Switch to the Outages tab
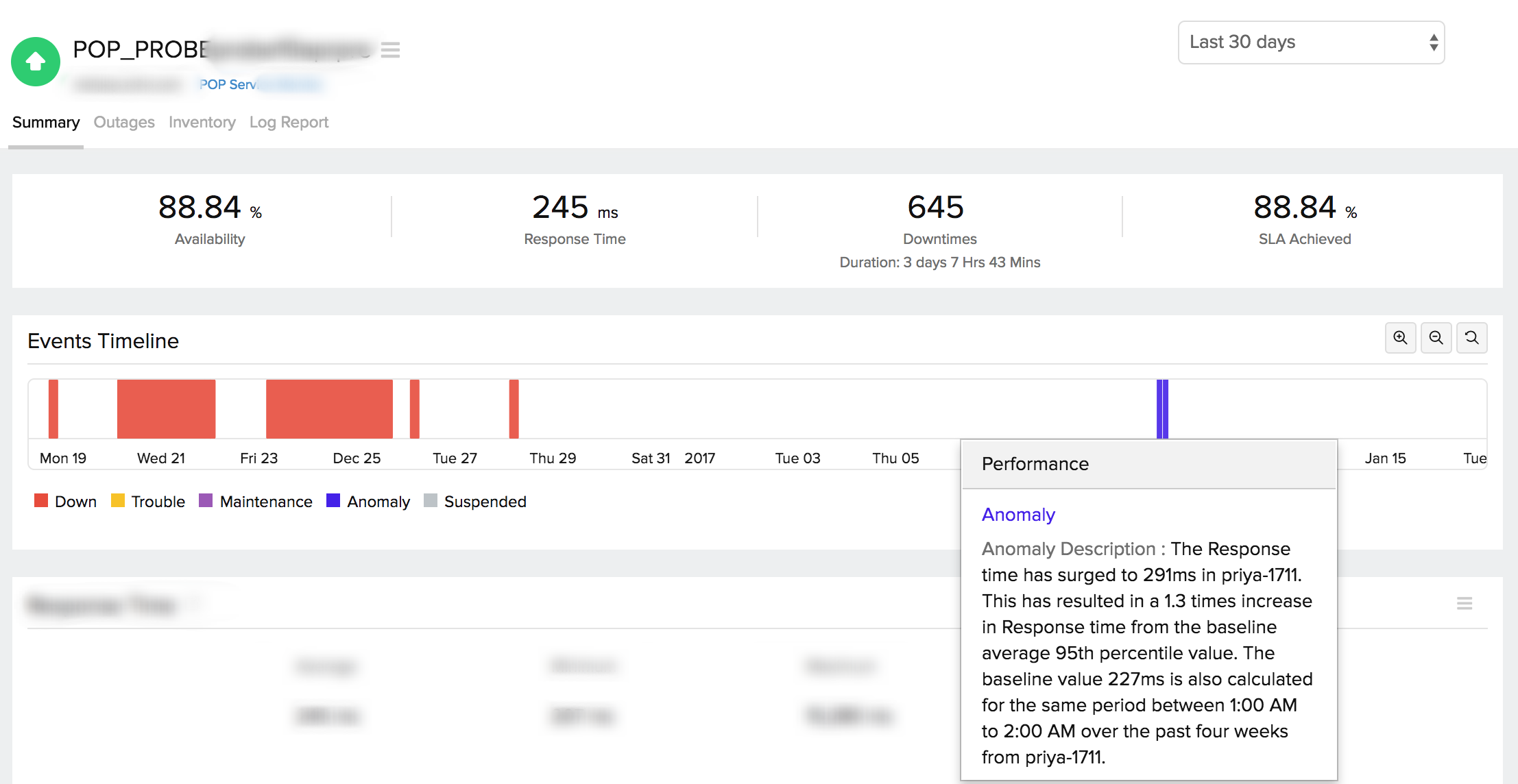 [124, 122]
